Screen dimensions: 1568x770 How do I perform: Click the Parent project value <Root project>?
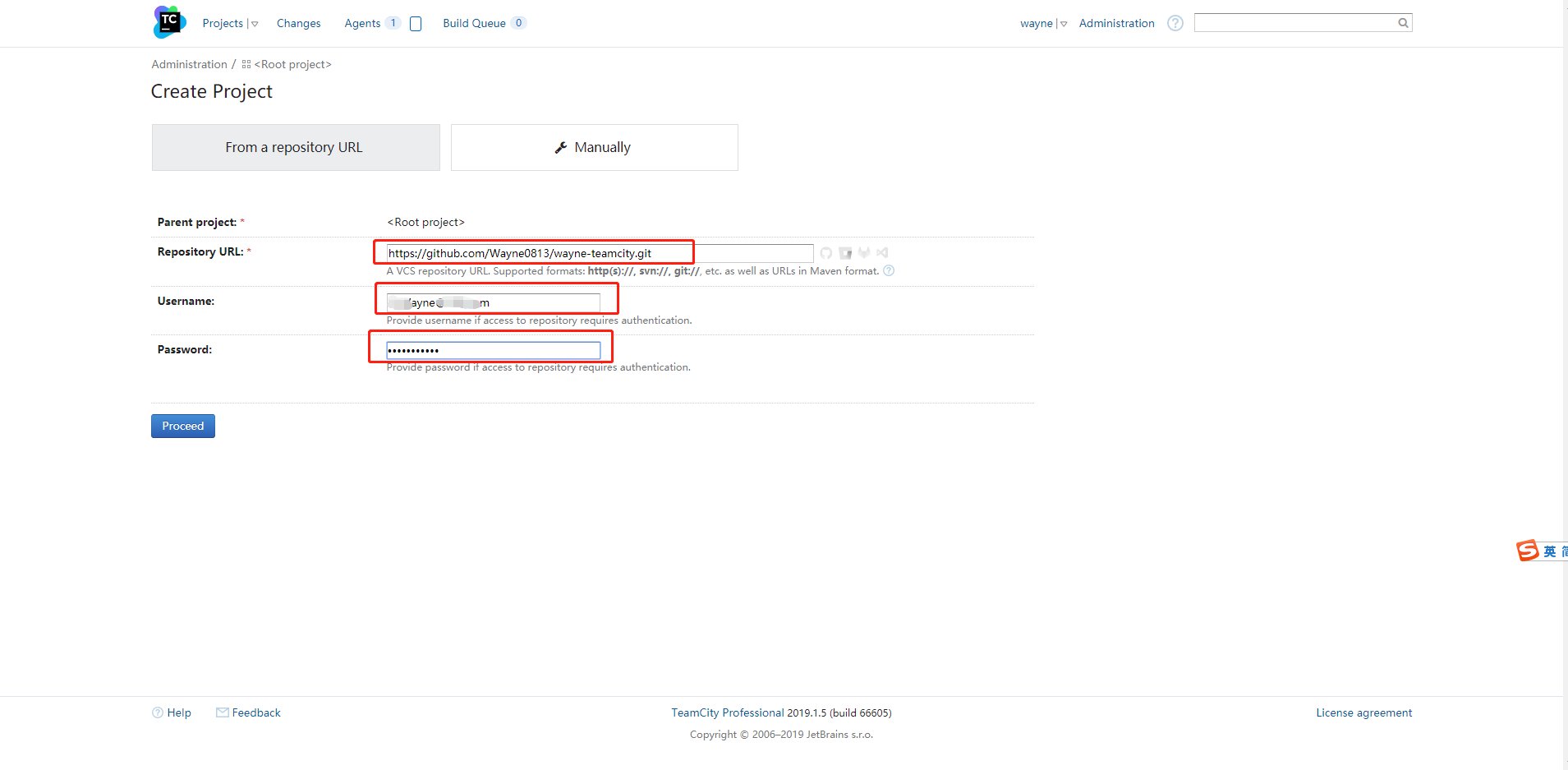(x=425, y=222)
